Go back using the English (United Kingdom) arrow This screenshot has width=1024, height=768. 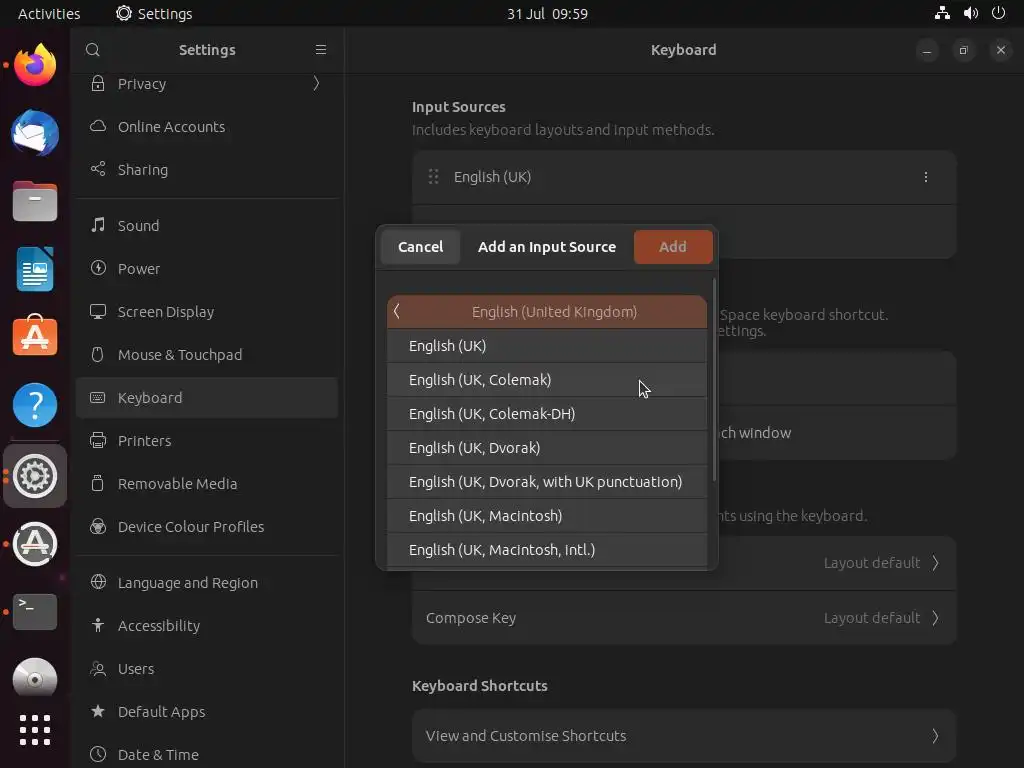click(397, 312)
